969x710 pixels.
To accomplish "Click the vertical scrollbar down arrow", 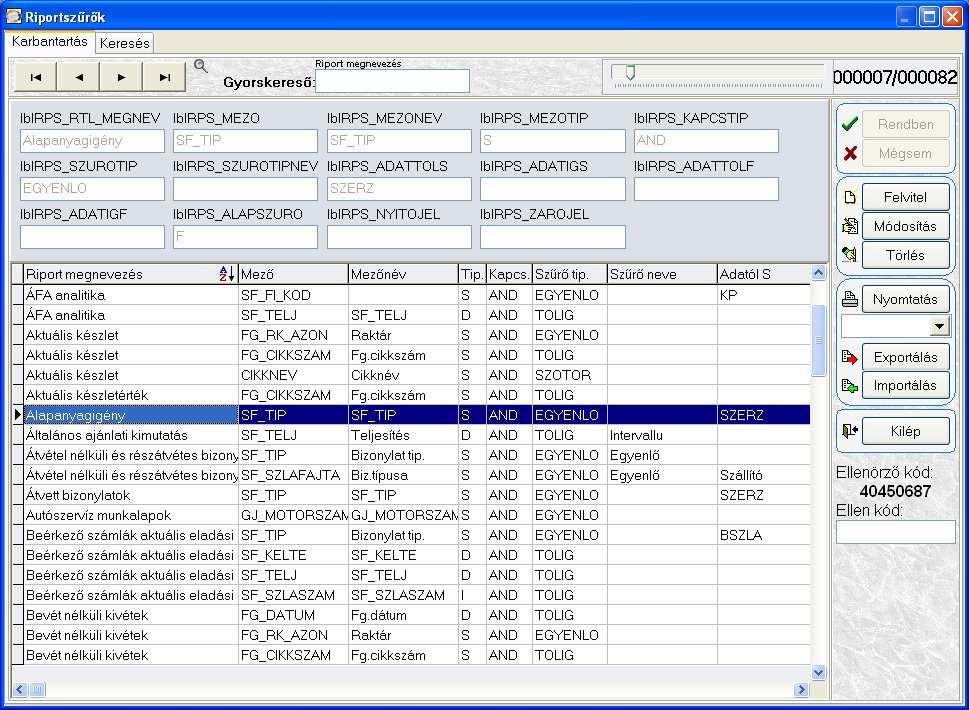I will click(x=818, y=672).
